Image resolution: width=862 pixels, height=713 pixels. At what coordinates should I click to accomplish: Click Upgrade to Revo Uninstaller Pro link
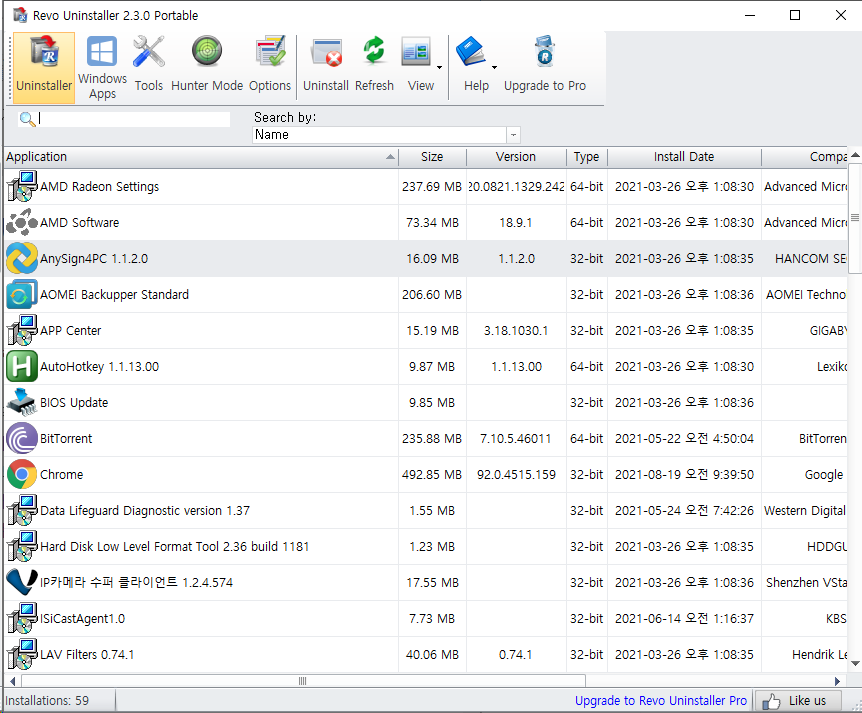coord(661,701)
